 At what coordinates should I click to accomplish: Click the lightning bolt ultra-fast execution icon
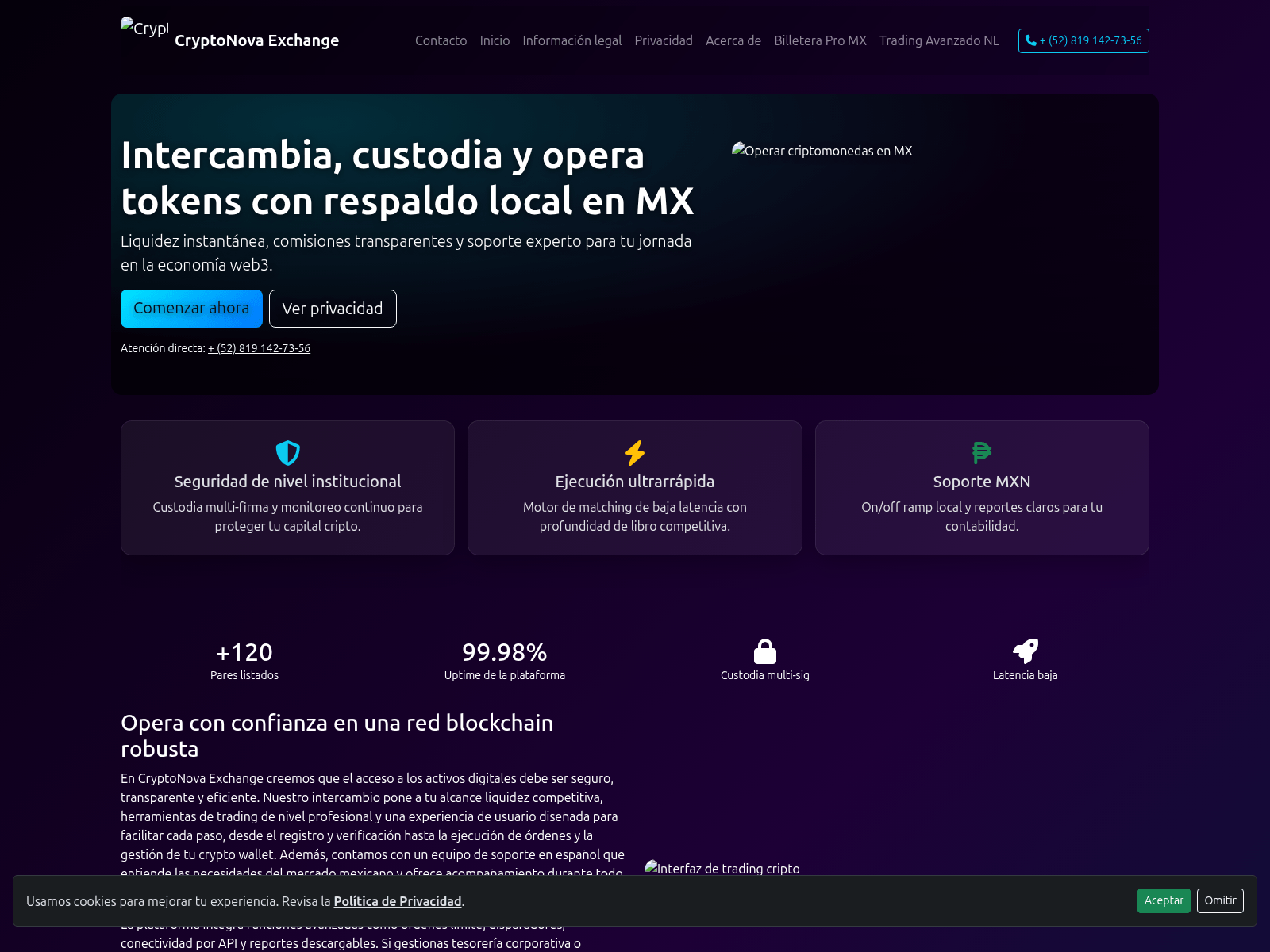pos(635,453)
